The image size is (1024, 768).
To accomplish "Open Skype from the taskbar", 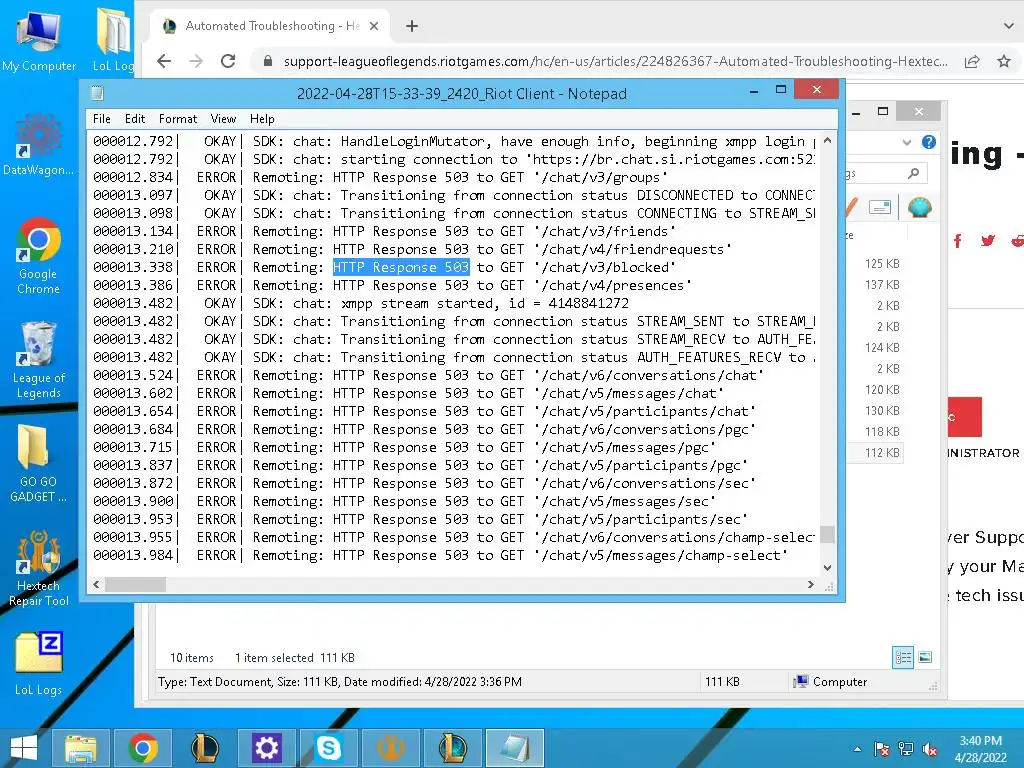I will coord(328,748).
